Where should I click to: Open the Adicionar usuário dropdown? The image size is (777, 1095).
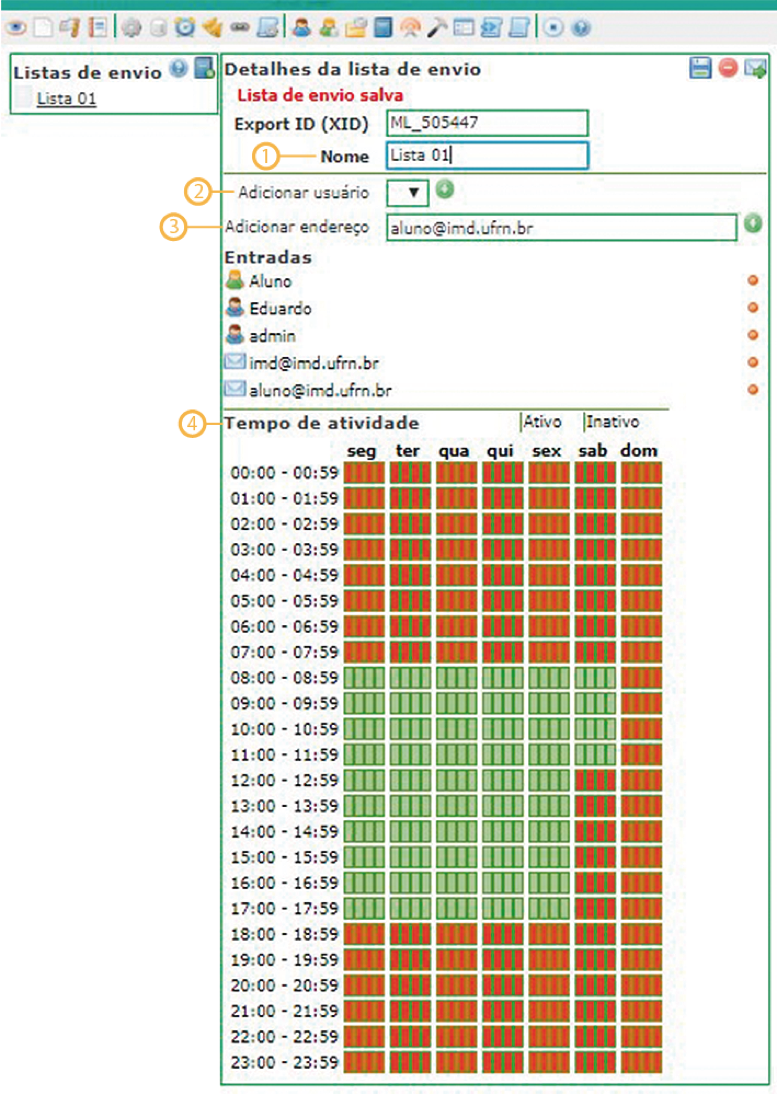(408, 192)
